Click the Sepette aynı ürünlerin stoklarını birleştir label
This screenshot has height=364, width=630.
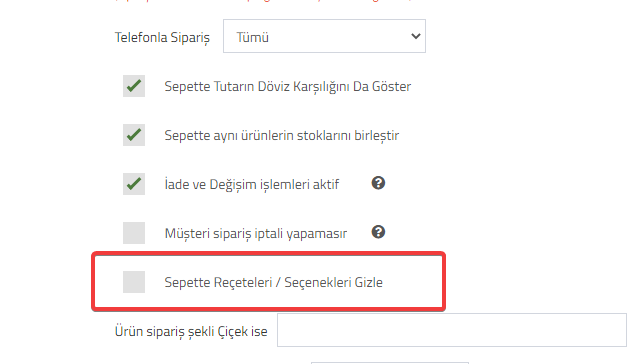click(282, 136)
